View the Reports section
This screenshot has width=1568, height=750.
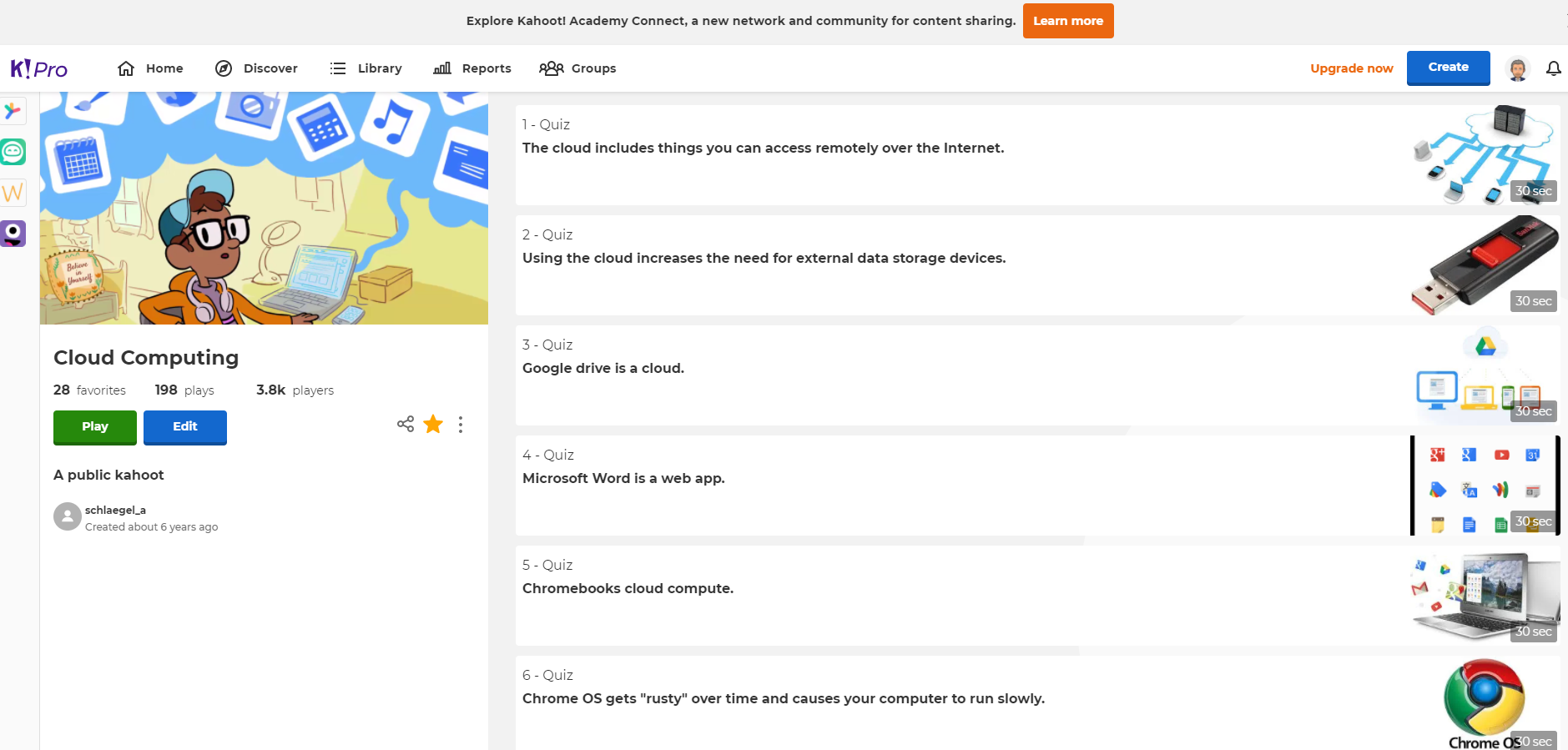(x=472, y=68)
